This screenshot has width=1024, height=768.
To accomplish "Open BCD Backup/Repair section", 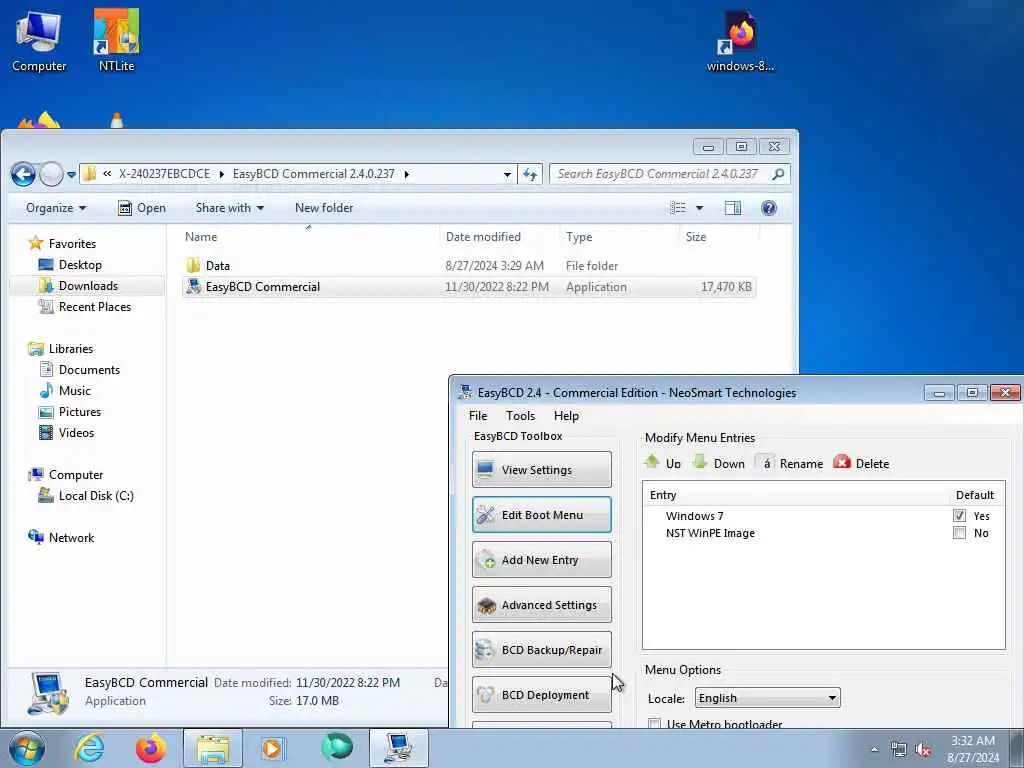I will [x=541, y=650].
